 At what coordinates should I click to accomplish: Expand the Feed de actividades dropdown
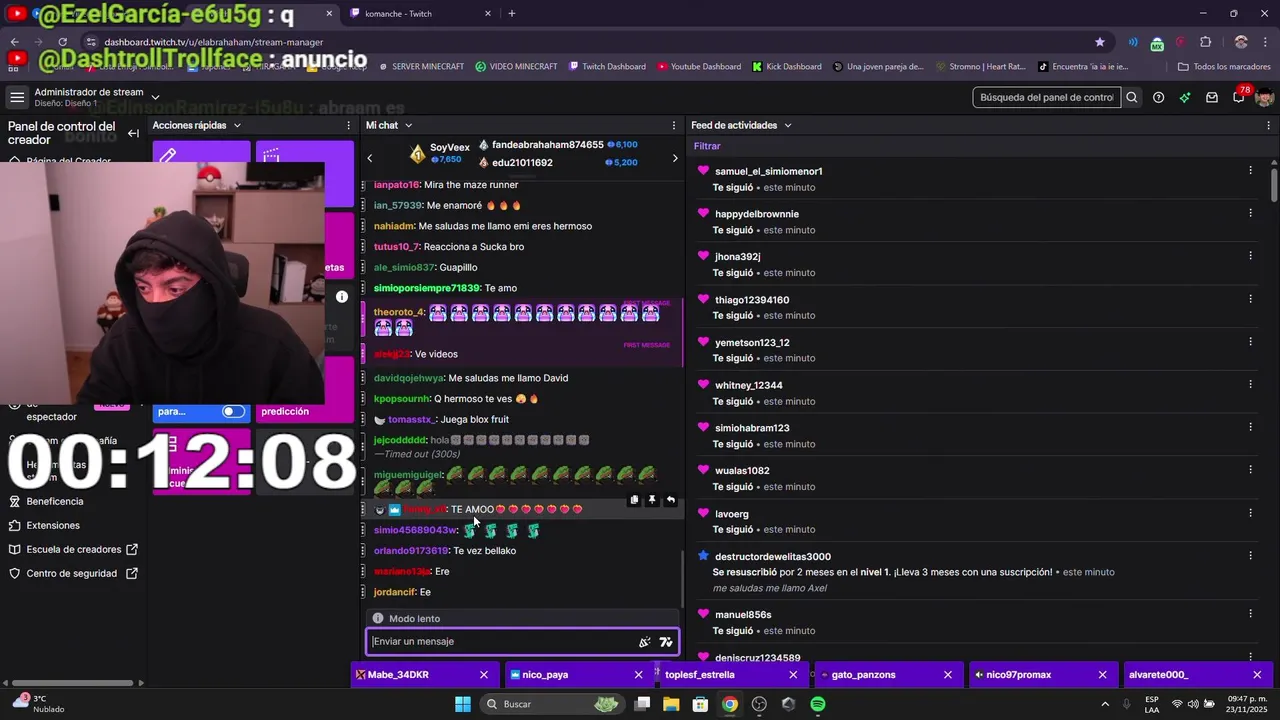coord(787,125)
